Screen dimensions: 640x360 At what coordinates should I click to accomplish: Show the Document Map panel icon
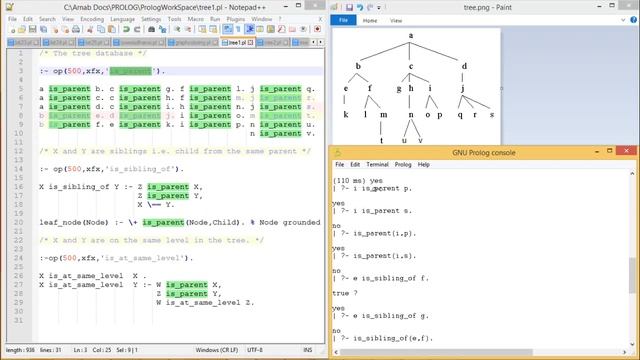pyautogui.click(x=271, y=29)
